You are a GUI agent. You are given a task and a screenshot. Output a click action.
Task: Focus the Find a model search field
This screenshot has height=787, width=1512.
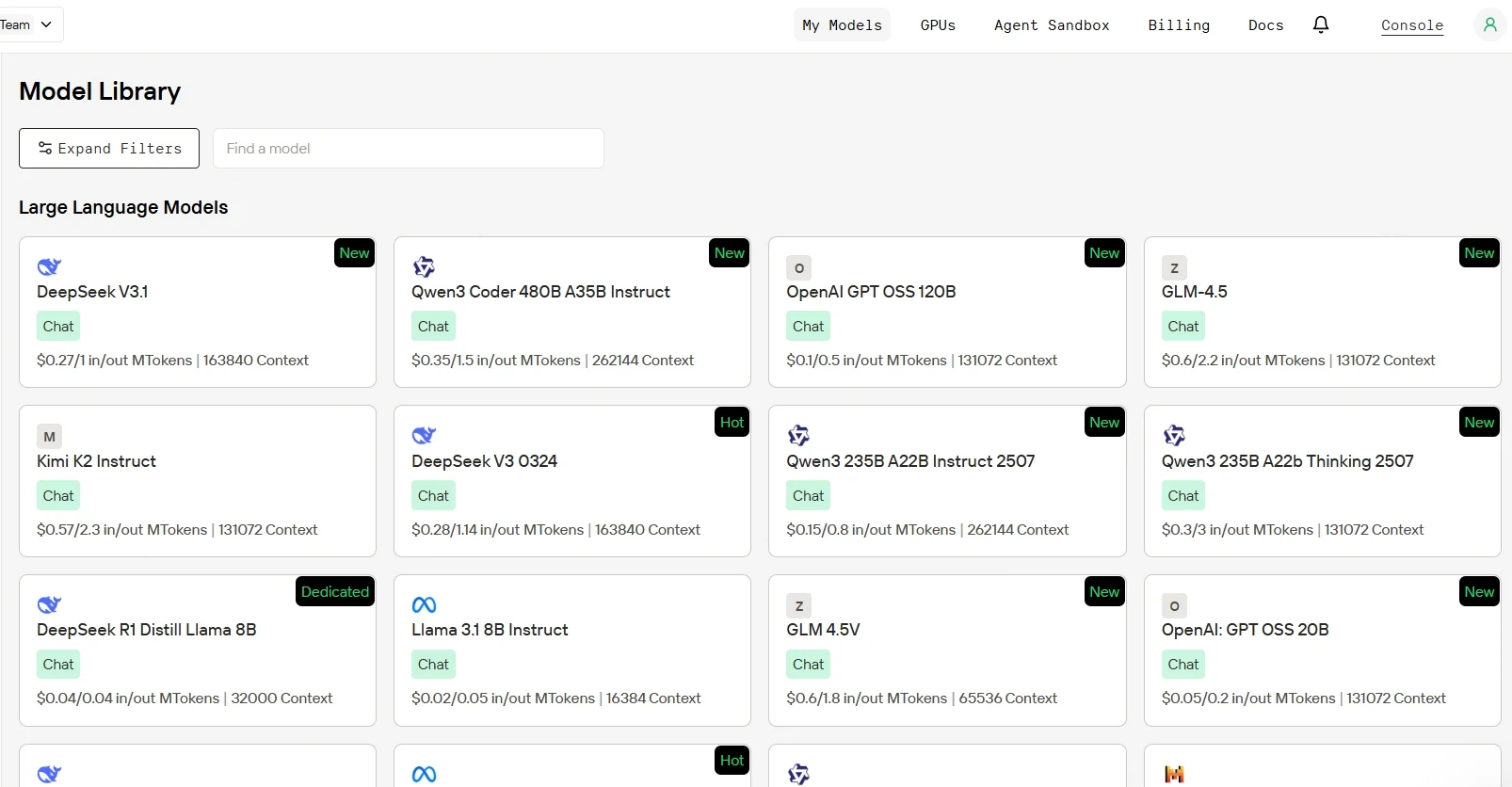[x=408, y=148]
